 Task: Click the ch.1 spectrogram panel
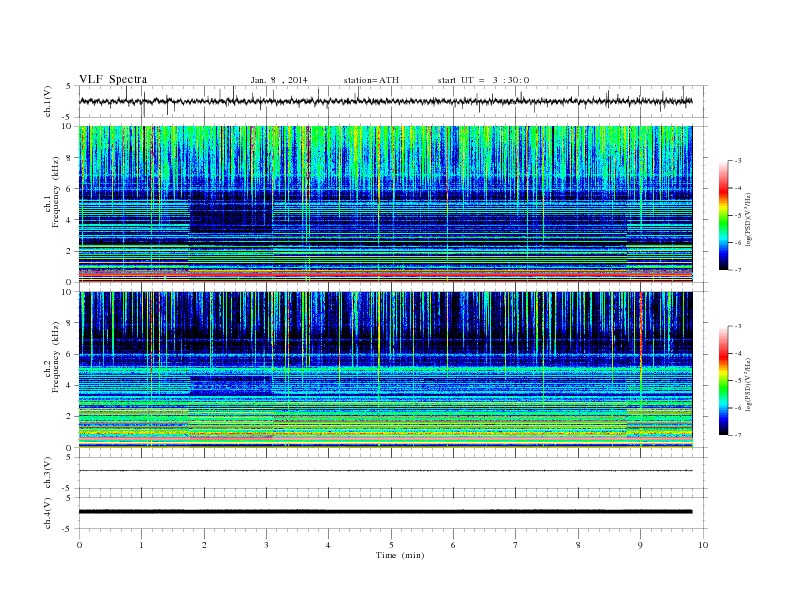coord(385,204)
